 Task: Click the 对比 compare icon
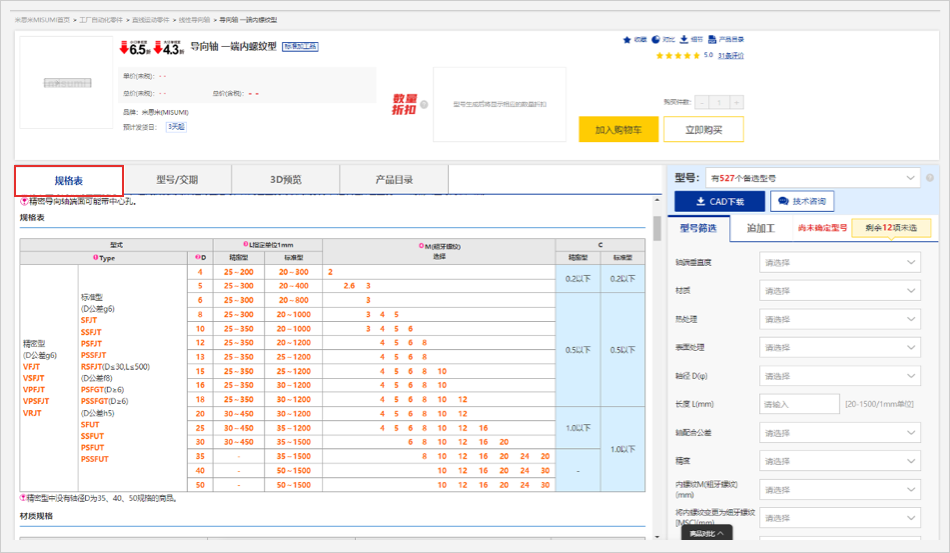[x=656, y=40]
